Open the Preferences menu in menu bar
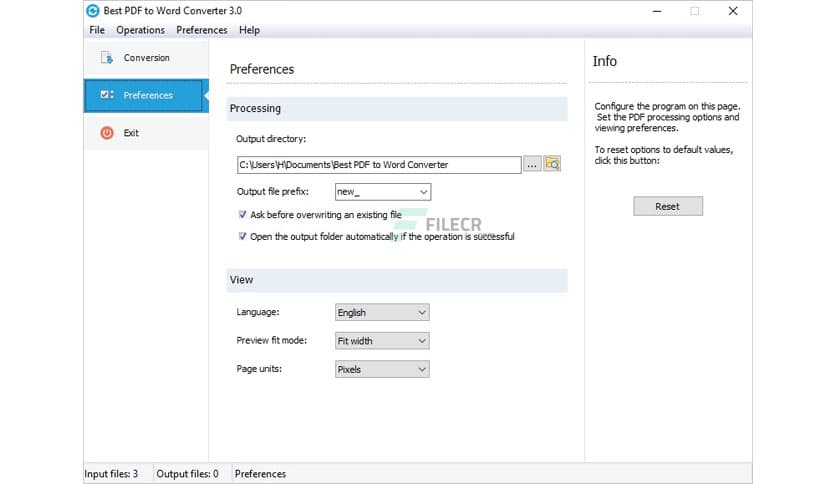Viewport: 836px width, 484px height. coord(202,30)
